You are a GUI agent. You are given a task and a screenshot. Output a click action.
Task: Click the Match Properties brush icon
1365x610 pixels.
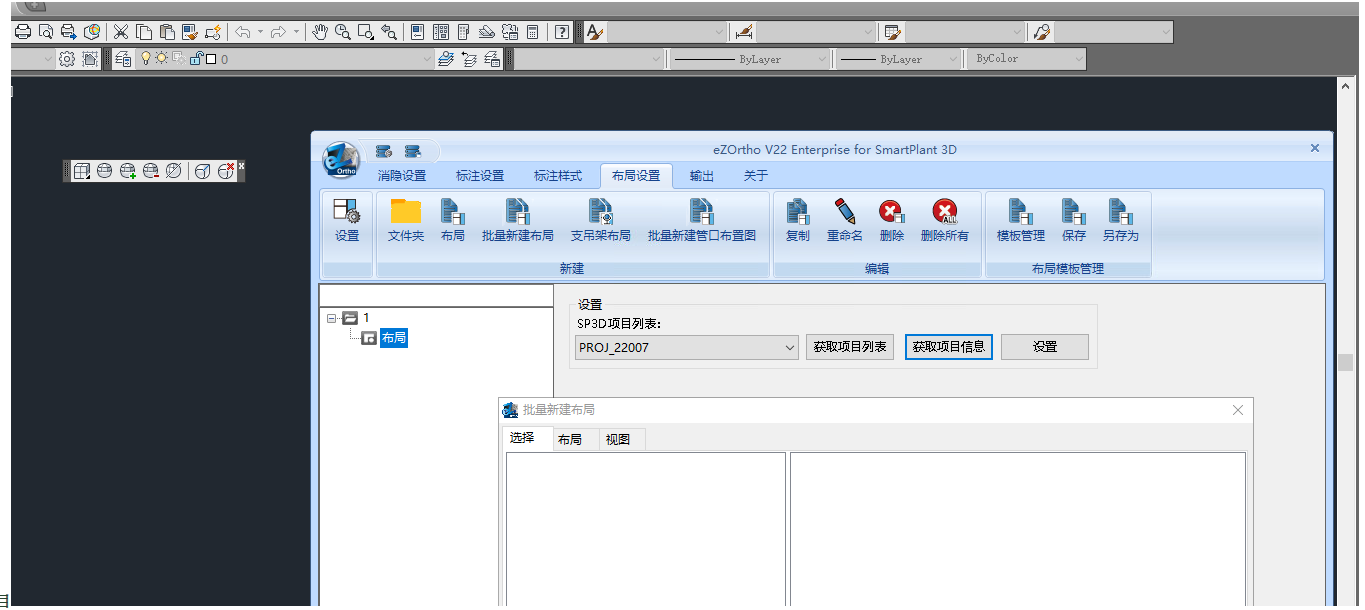click(190, 31)
